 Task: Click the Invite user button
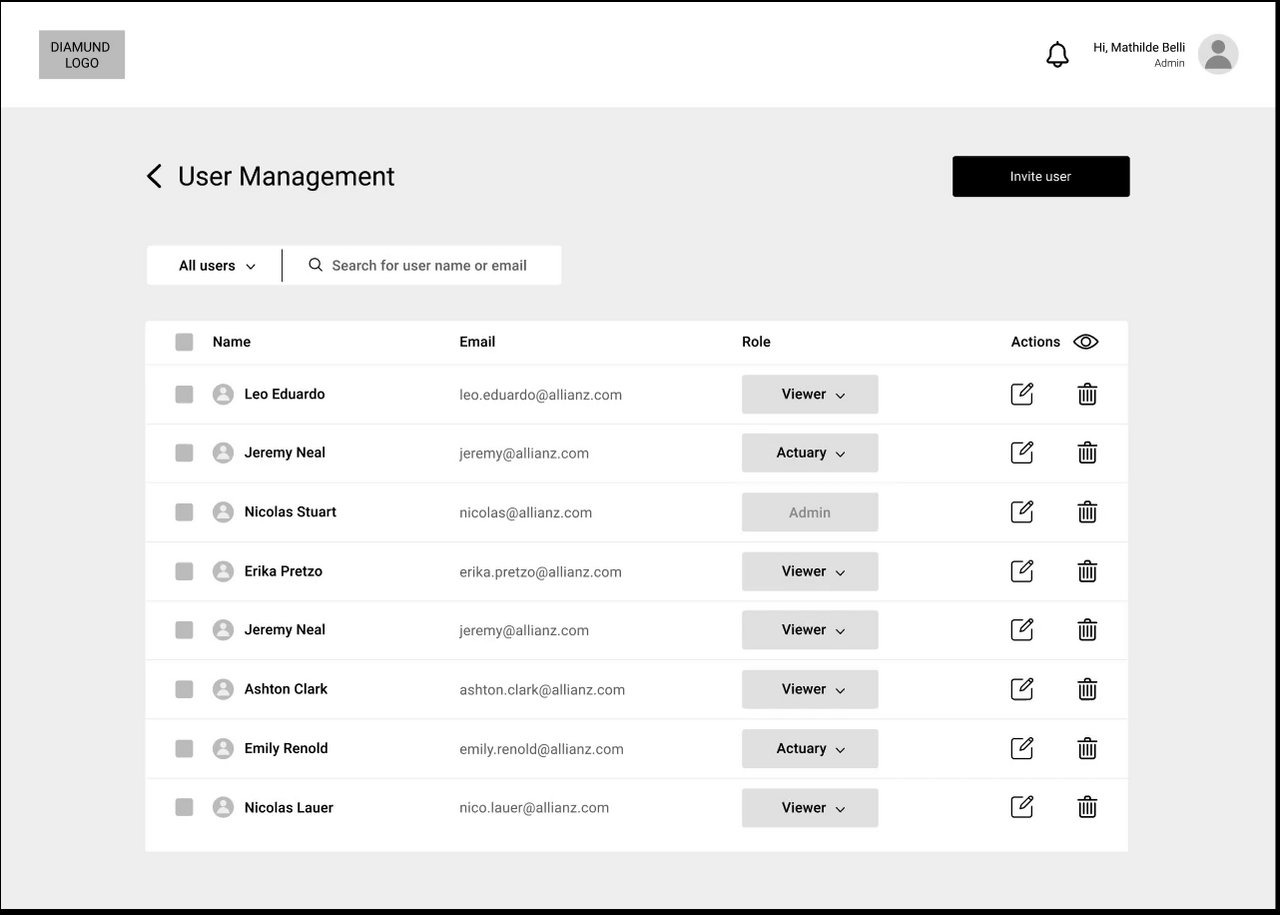(1040, 176)
